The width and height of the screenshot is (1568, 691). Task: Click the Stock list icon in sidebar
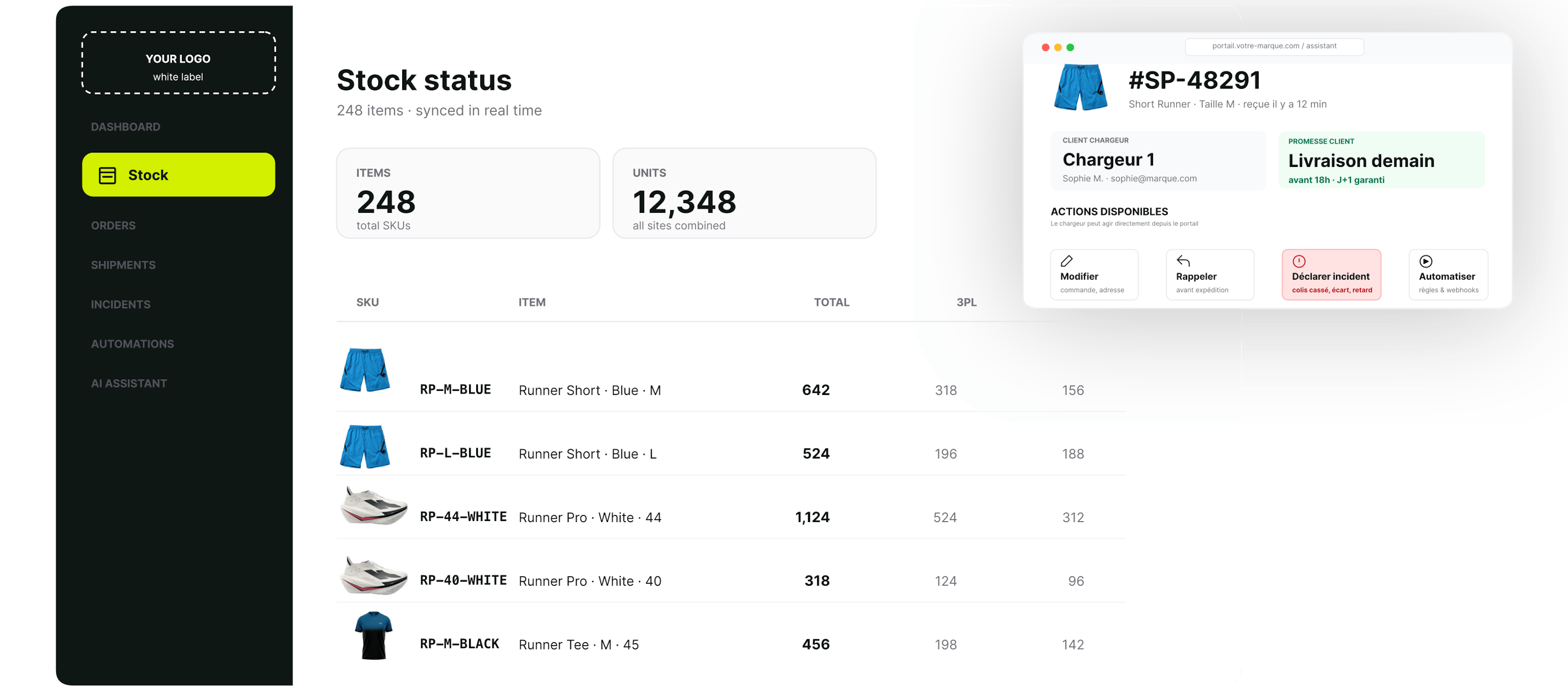tap(107, 176)
